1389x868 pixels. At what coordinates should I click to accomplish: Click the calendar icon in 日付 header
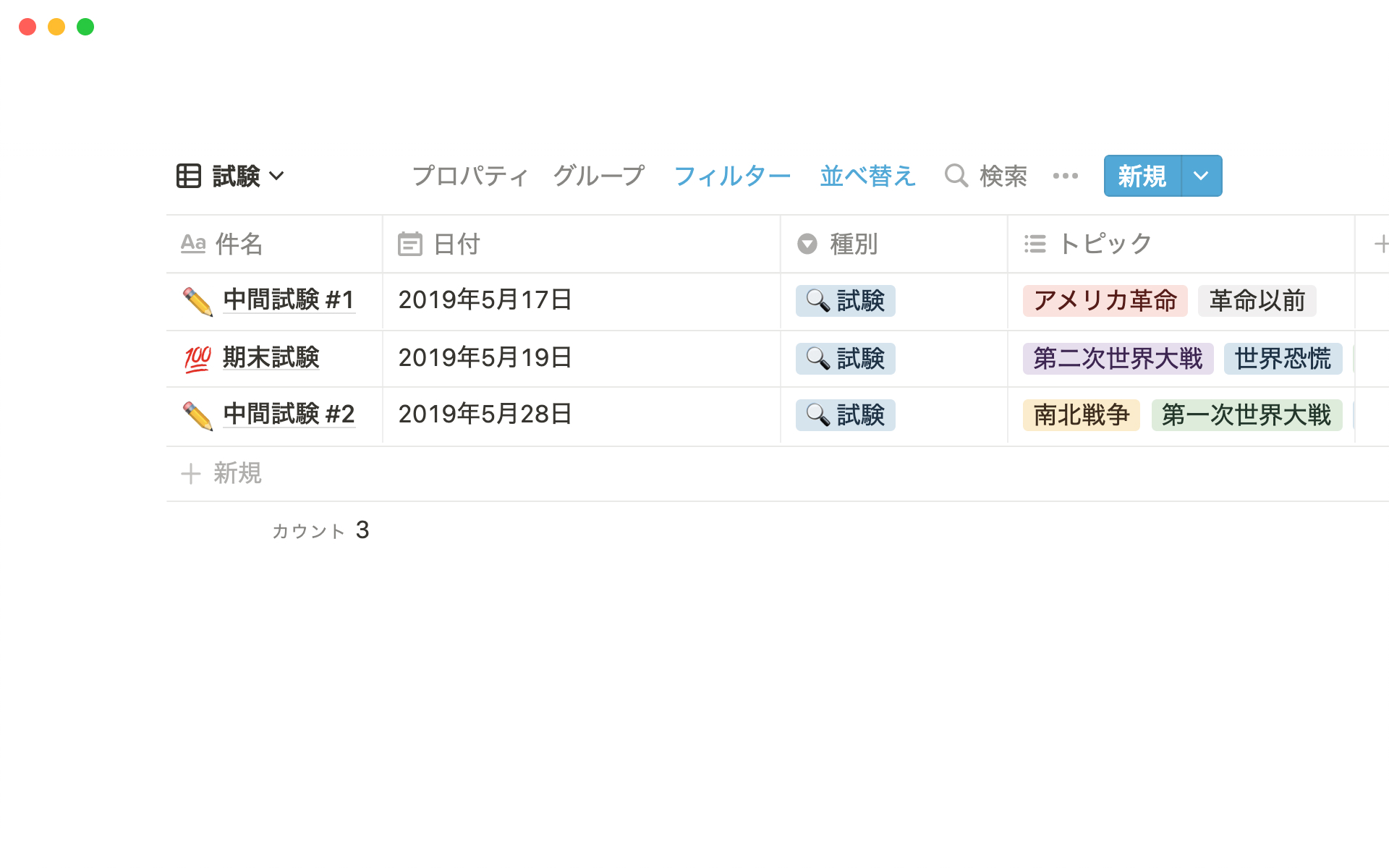point(409,244)
